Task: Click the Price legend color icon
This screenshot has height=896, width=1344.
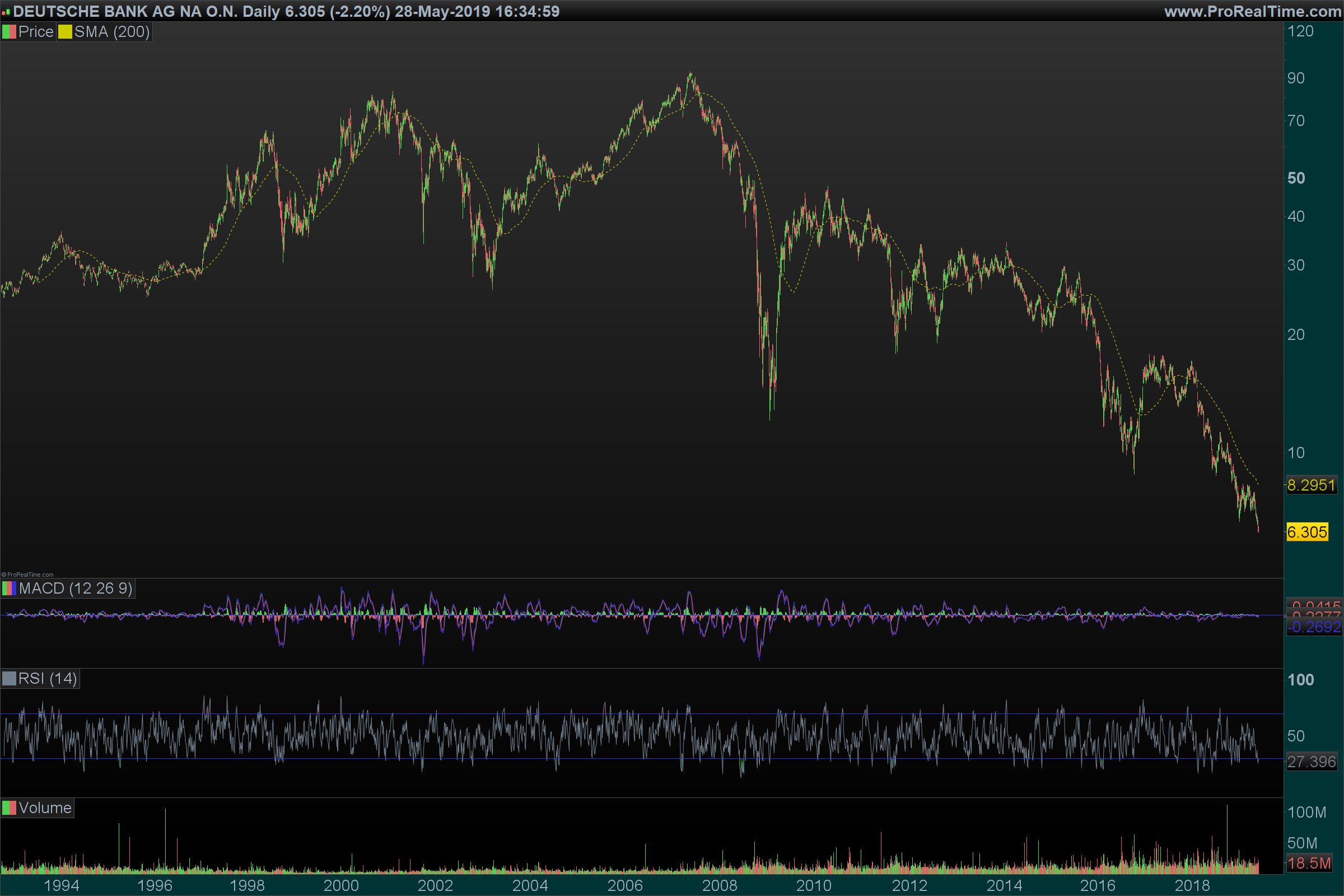Action: 9,32
